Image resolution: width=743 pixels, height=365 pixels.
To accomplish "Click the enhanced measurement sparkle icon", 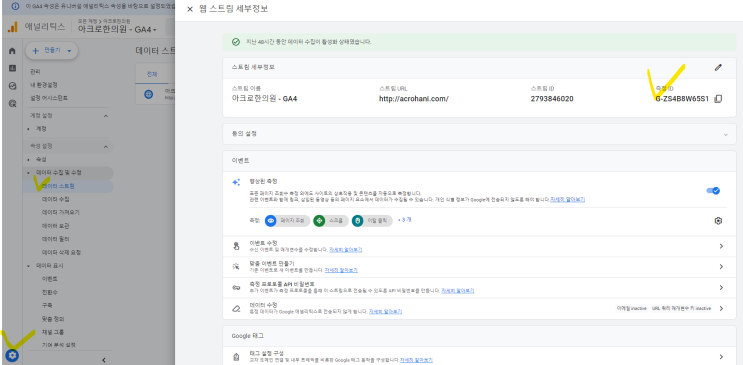I will pyautogui.click(x=236, y=182).
